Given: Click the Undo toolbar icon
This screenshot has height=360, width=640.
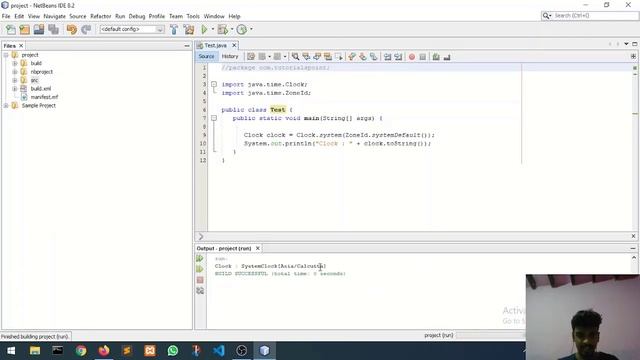Looking at the screenshot, I should coord(72,29).
